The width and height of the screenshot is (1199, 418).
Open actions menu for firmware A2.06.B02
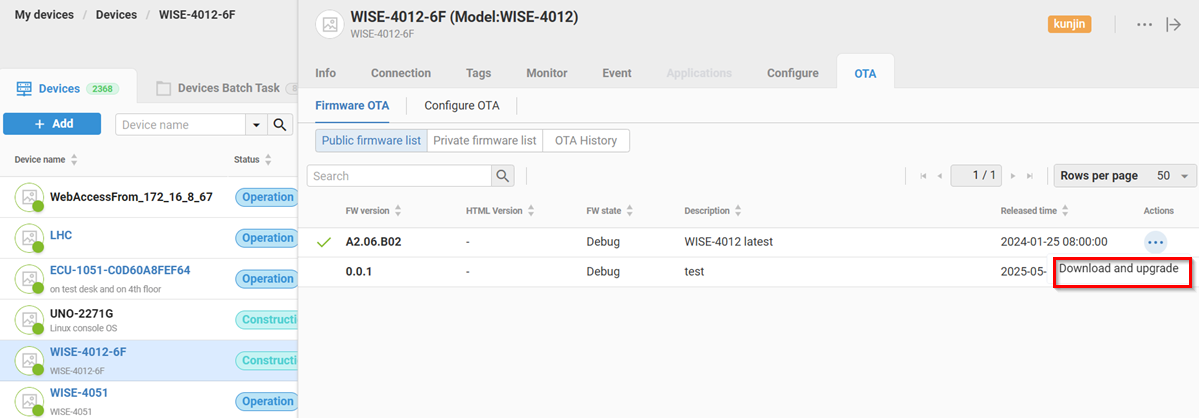click(1155, 242)
